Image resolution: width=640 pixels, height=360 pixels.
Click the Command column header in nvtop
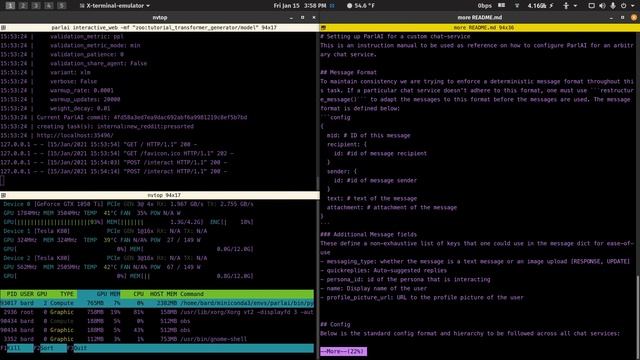tap(192, 294)
